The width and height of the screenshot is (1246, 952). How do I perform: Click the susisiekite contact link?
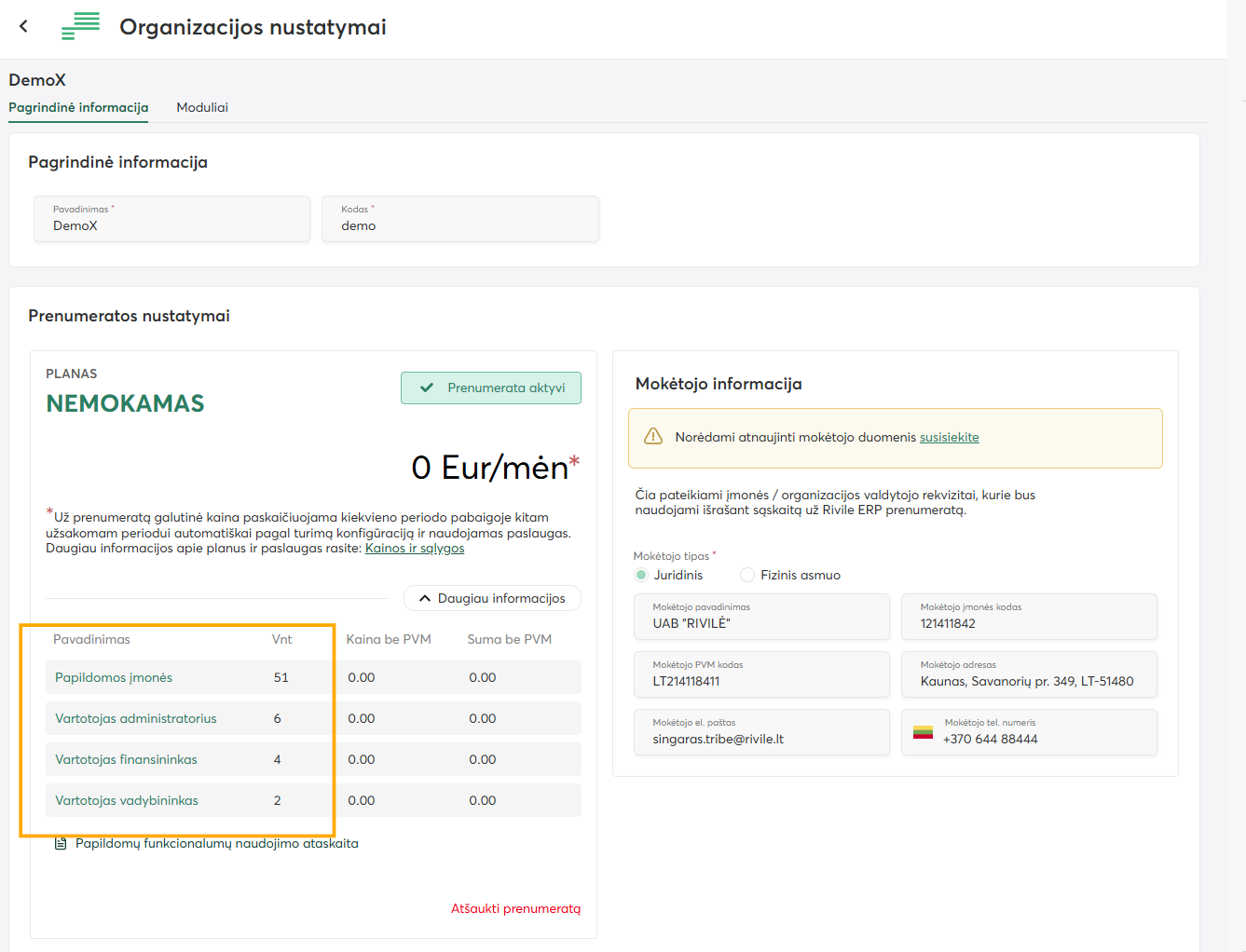[949, 437]
